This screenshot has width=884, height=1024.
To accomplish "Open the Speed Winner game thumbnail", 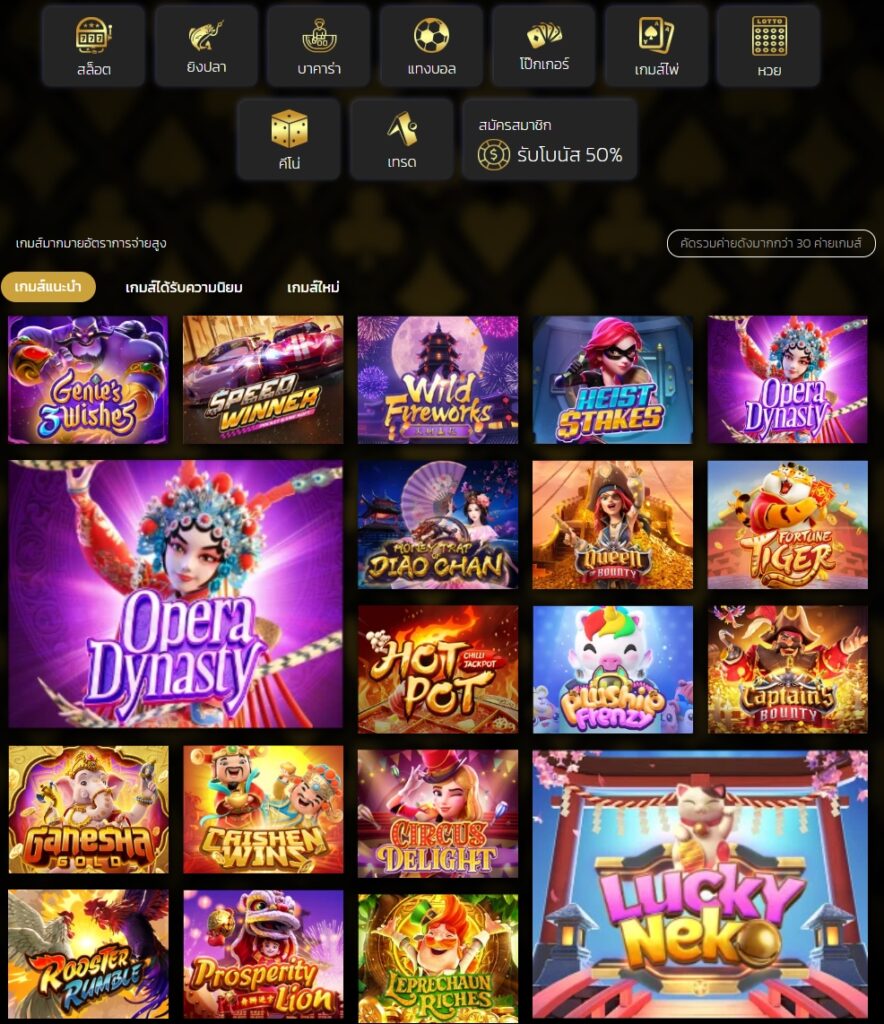I will pos(263,380).
